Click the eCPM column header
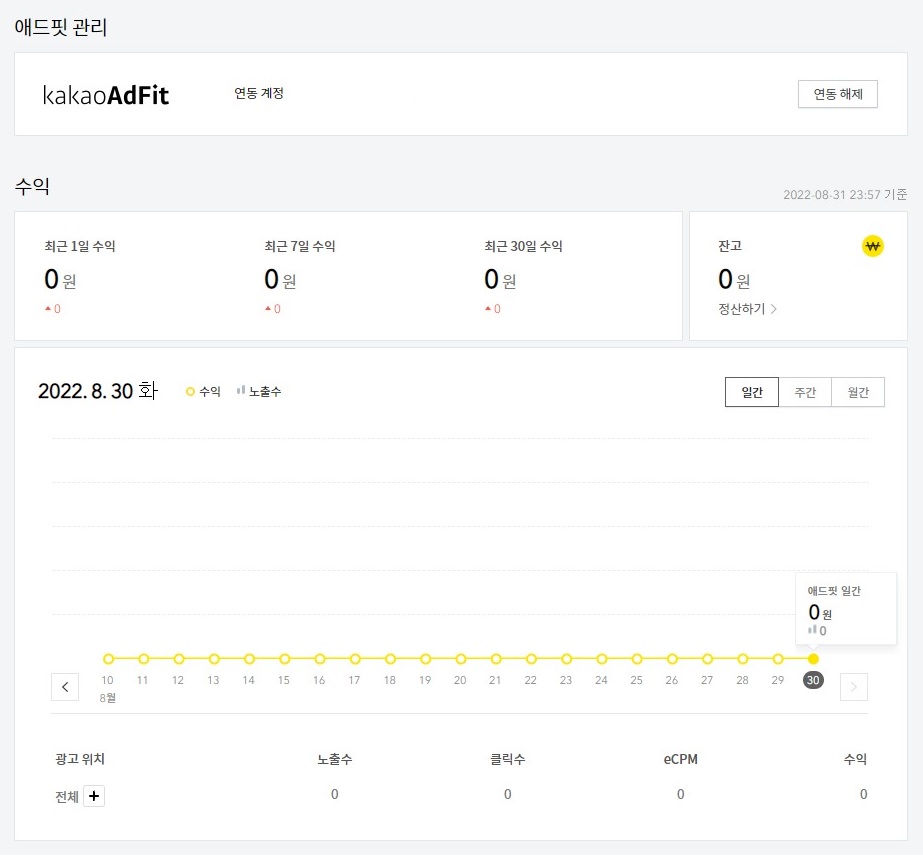 pyautogui.click(x=680, y=759)
